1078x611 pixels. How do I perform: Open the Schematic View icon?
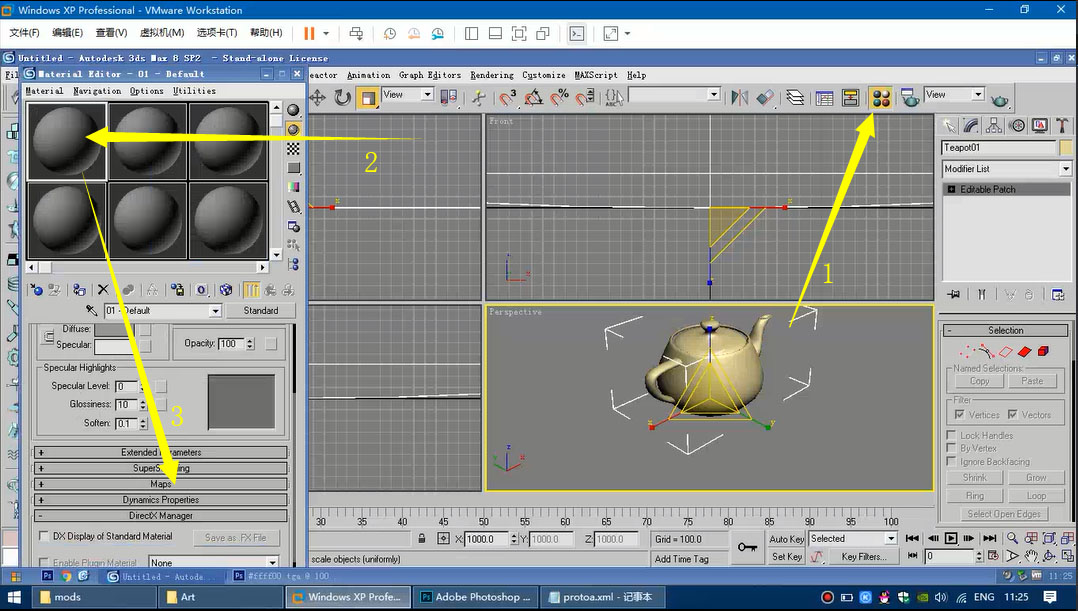[x=850, y=98]
